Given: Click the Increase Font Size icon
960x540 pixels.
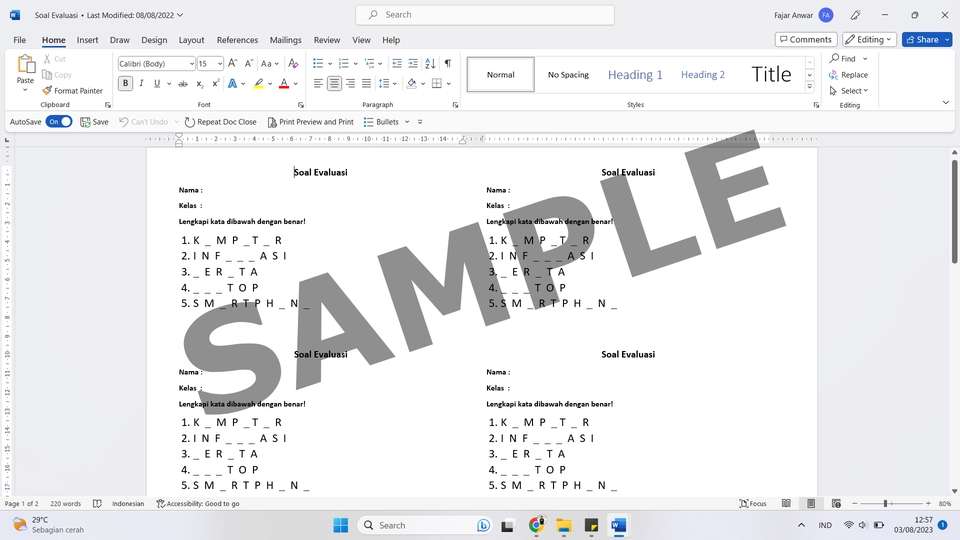Looking at the screenshot, I should 233,64.
